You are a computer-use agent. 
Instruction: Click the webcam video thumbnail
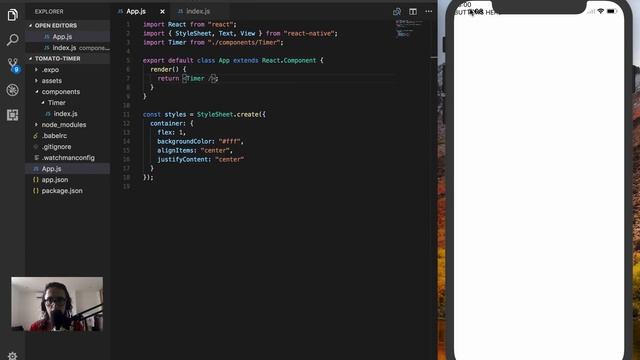point(57,304)
